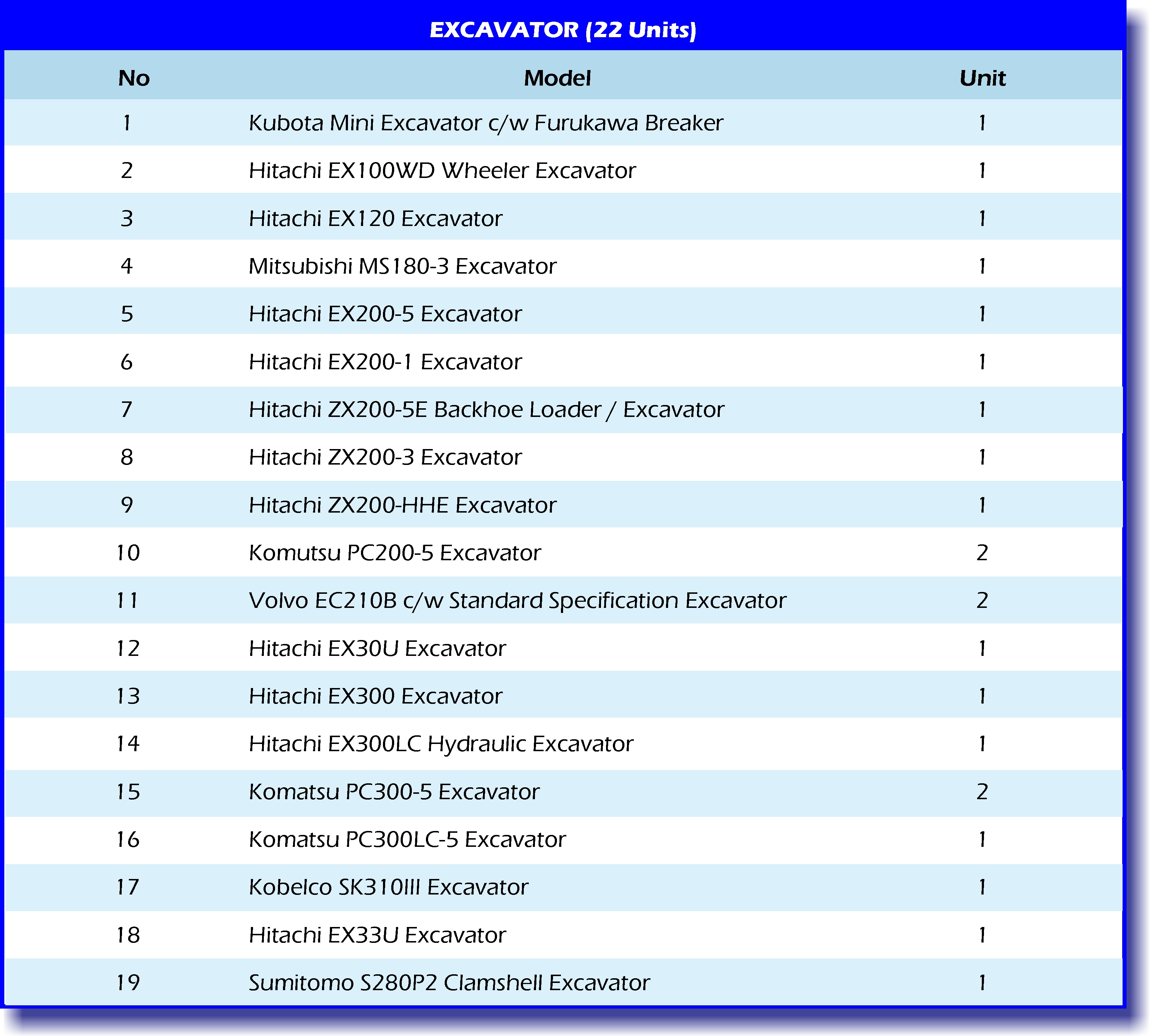This screenshot has height=1036, width=1150.
Task: Select 'Hitachi EX200-5 Excavator' cell
Action: click(385, 314)
